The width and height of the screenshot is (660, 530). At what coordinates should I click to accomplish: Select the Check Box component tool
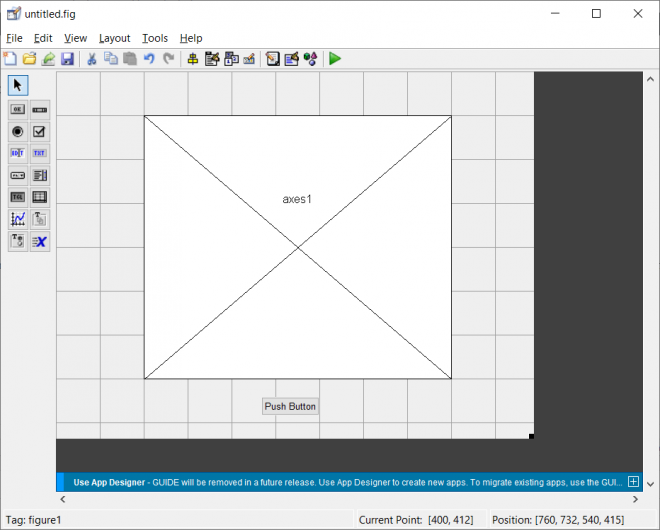(40, 131)
